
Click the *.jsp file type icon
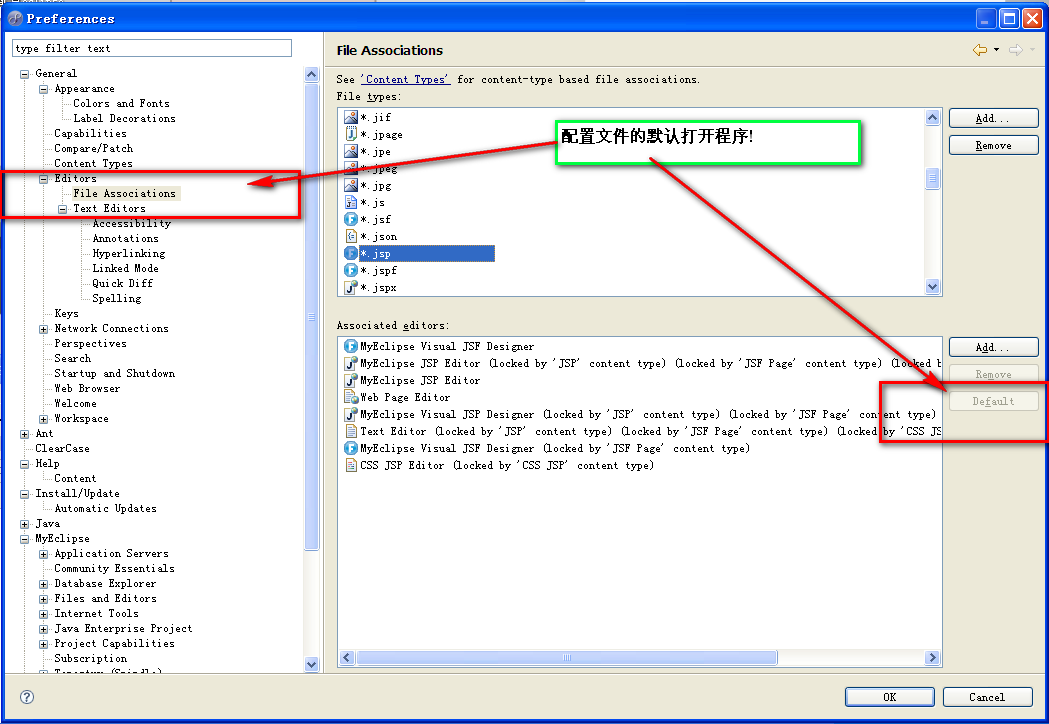pyautogui.click(x=350, y=253)
